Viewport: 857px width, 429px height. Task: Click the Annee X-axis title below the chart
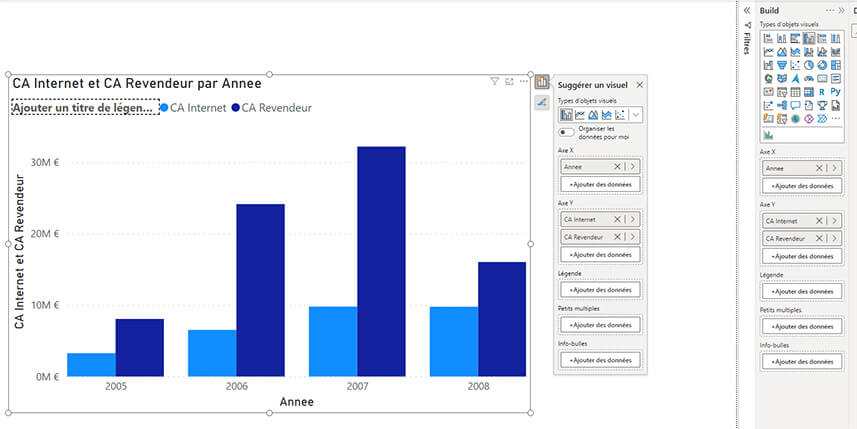coord(297,402)
